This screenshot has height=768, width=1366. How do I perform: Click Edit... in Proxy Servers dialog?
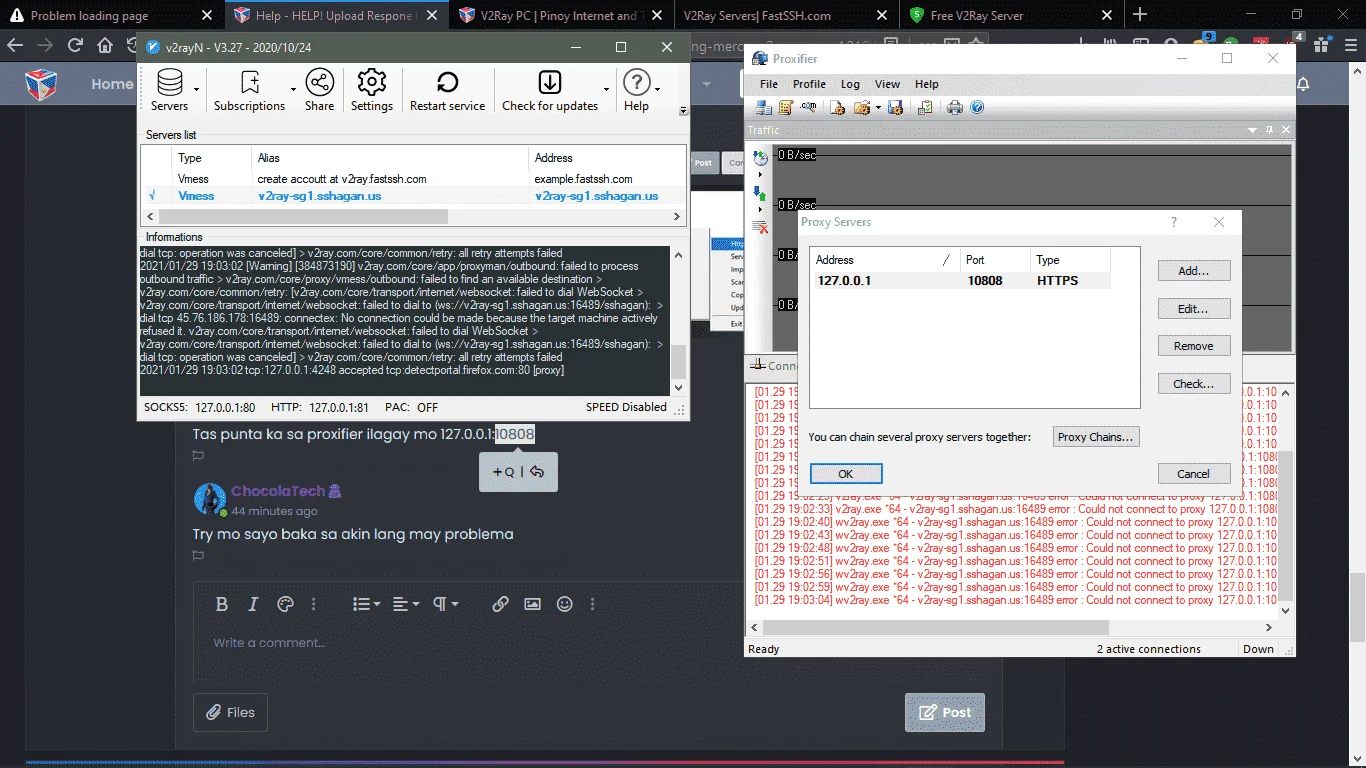(1194, 308)
